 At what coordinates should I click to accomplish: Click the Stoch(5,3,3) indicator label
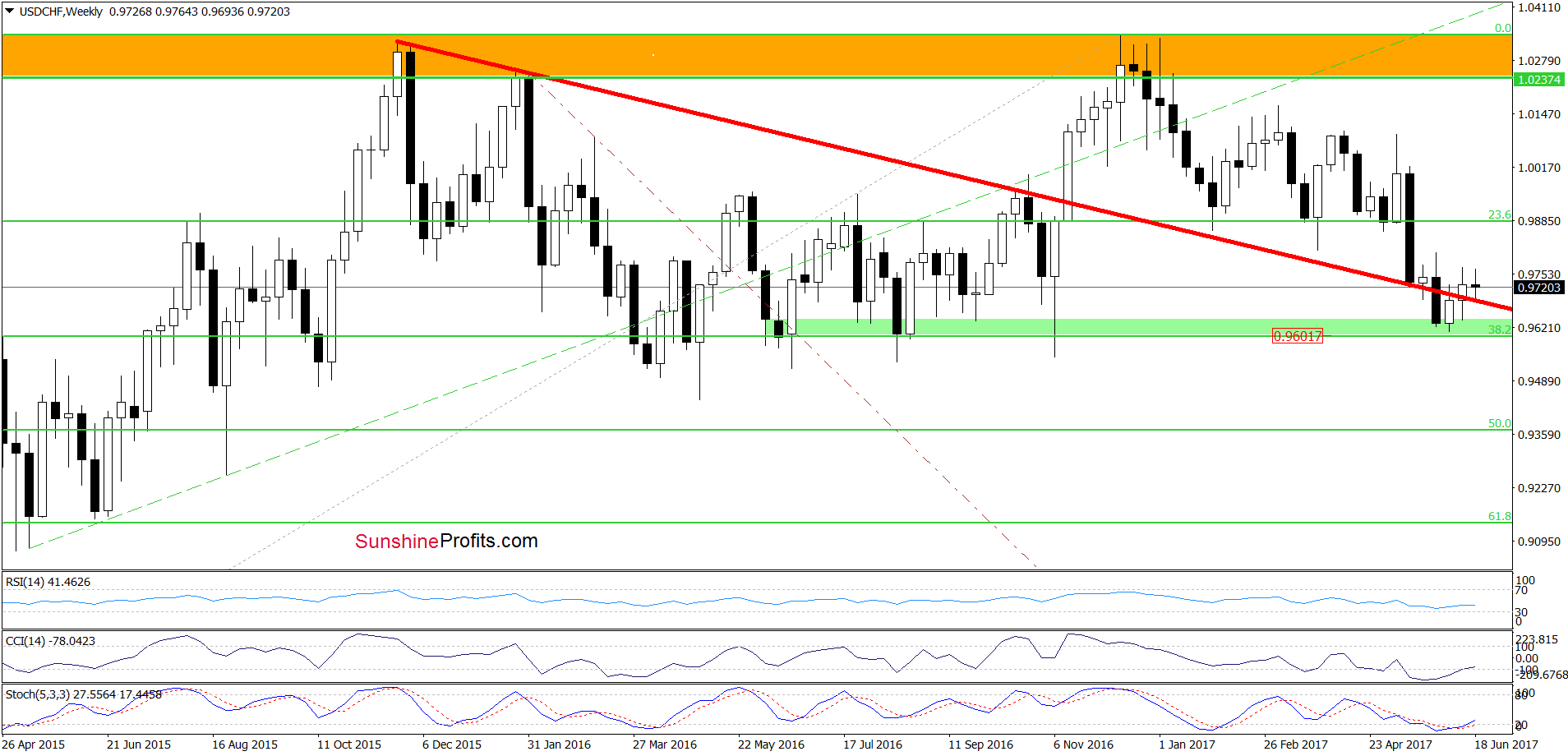click(x=83, y=694)
